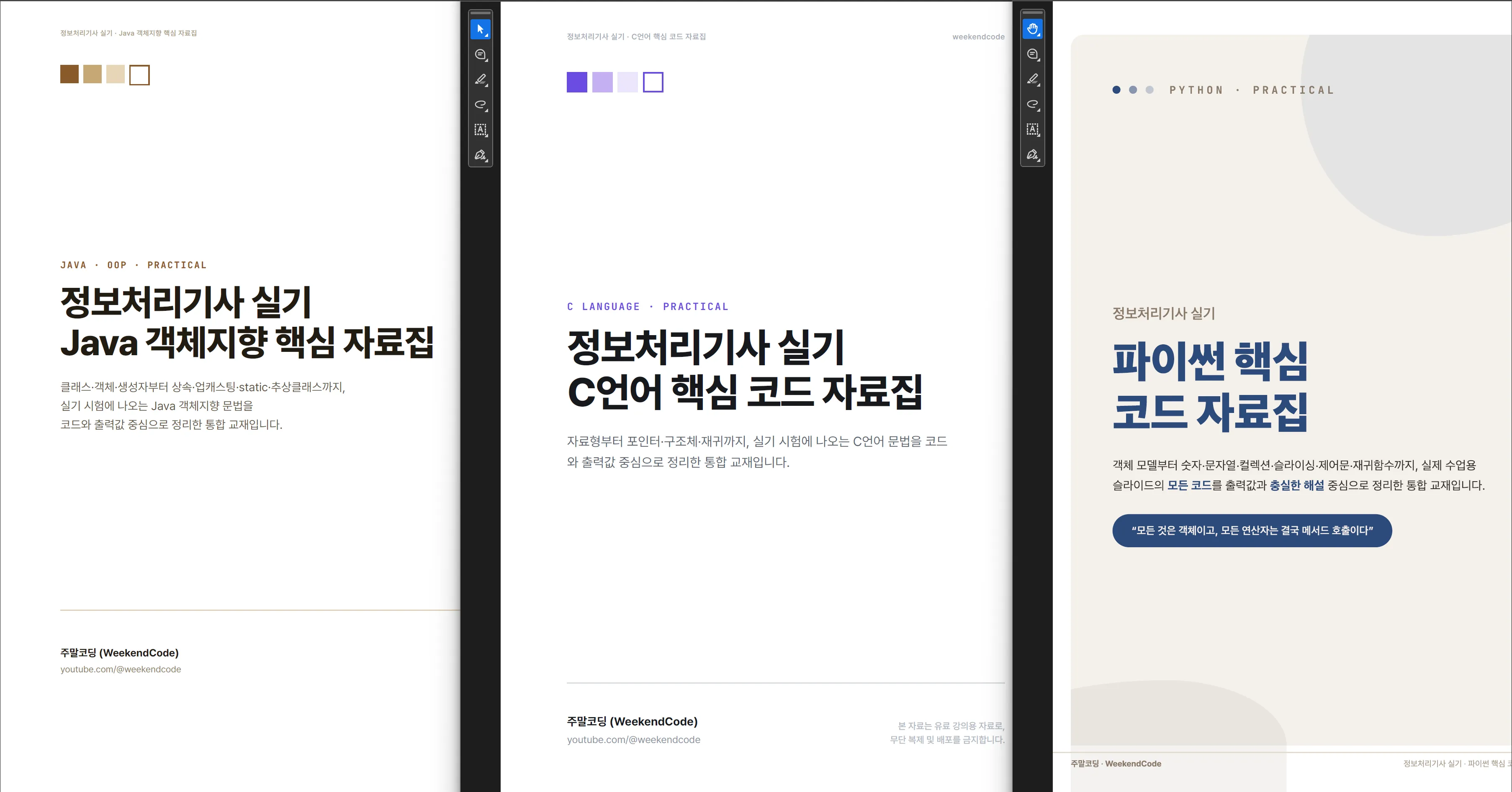This screenshot has height=792, width=1512.
Task: Click blue title '파이썬 핵심'
Action: [x=1210, y=361]
